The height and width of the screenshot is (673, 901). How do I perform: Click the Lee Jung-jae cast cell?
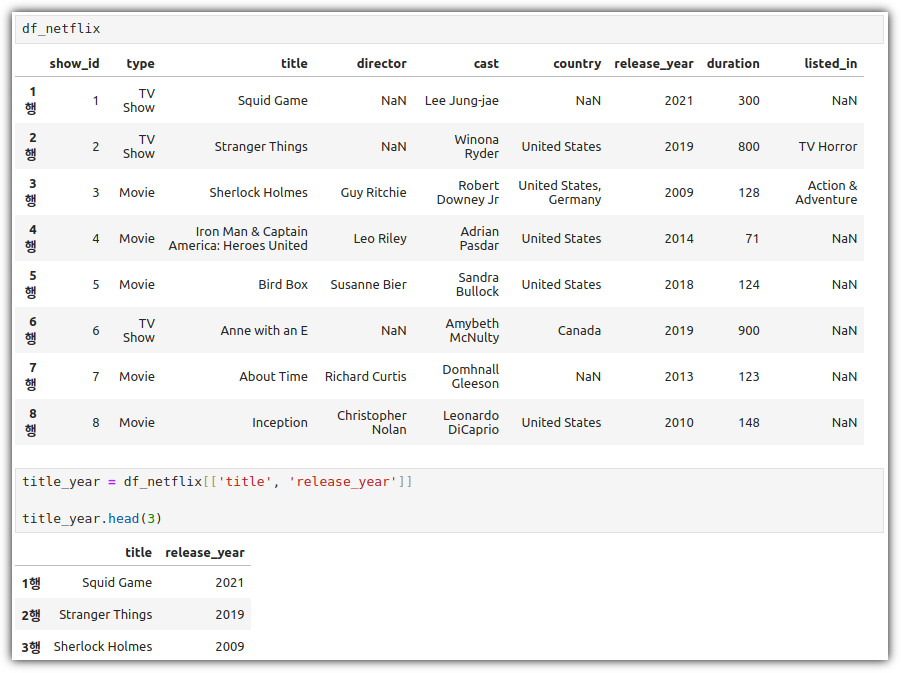coord(461,101)
